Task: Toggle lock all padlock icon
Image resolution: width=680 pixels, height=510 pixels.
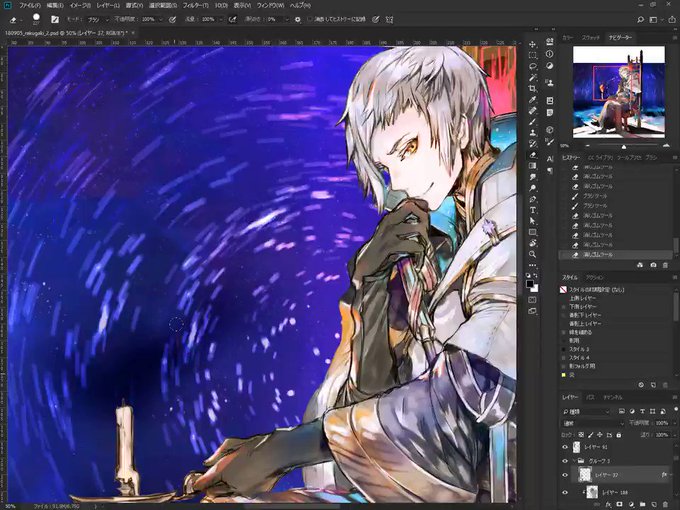Action: click(619, 435)
